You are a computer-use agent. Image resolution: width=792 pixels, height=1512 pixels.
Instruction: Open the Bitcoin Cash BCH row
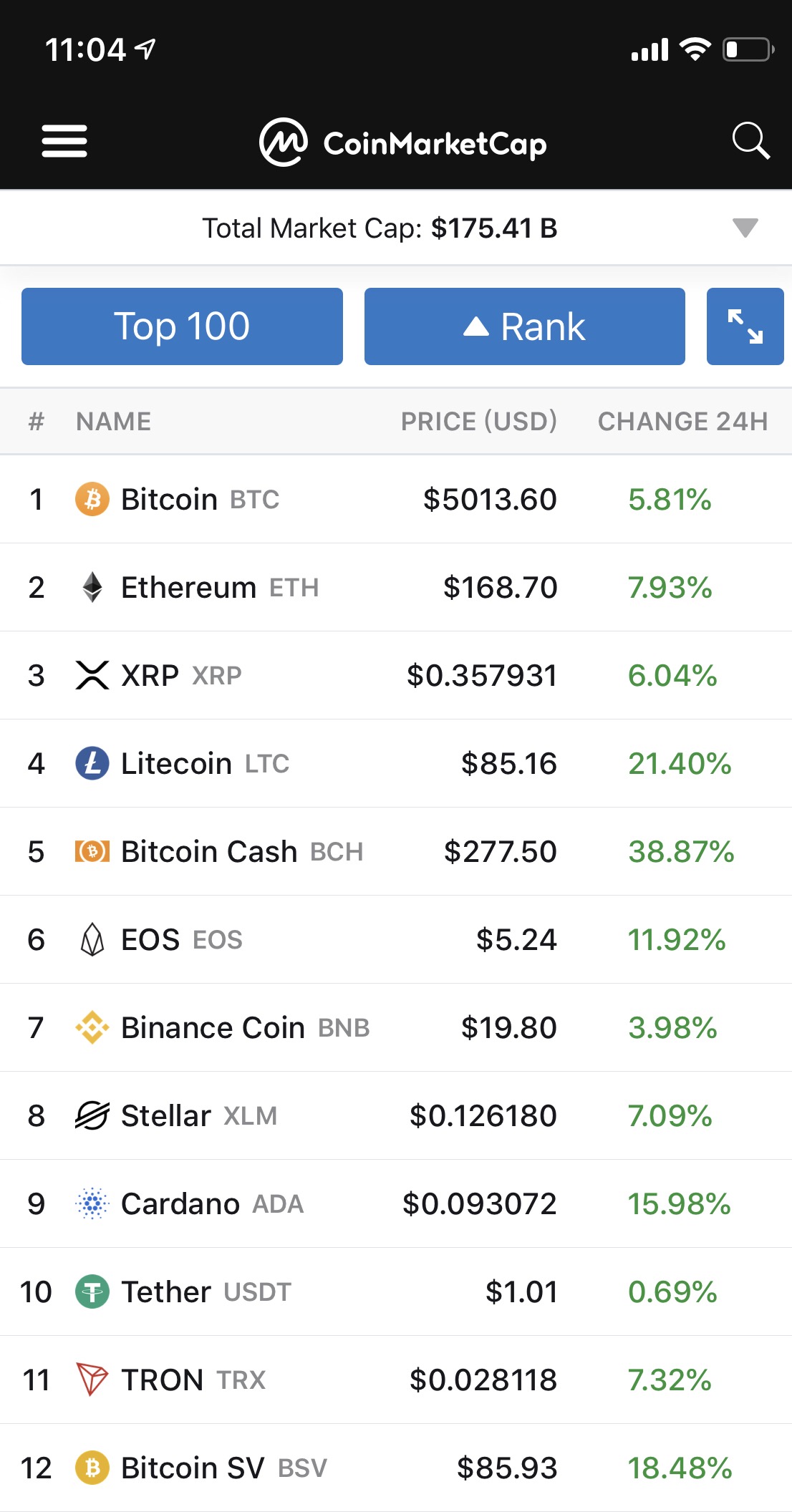pyautogui.click(x=396, y=851)
